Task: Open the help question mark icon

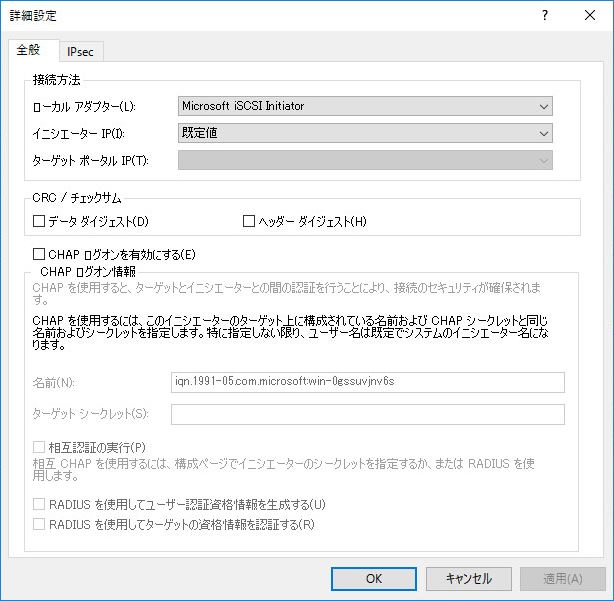Action: (x=545, y=15)
